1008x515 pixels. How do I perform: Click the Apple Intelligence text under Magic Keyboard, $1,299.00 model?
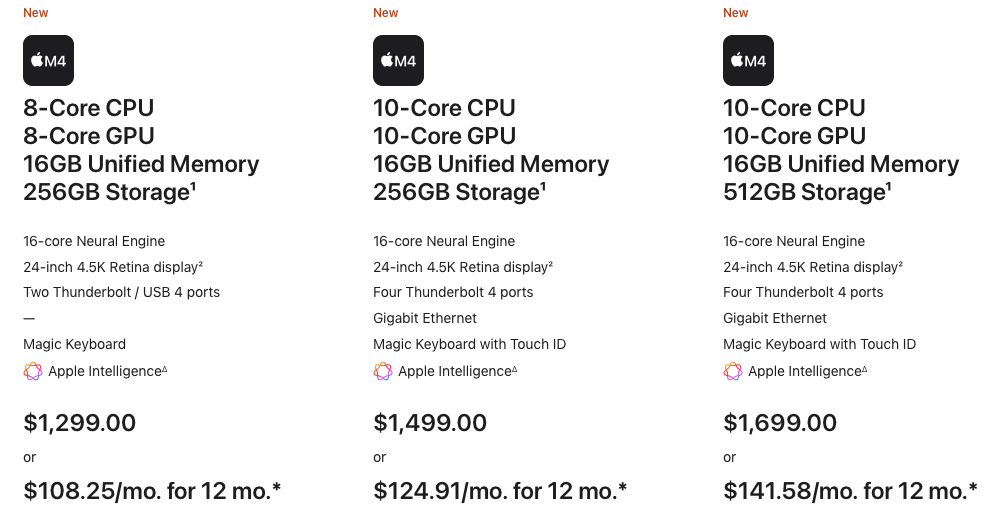click(x=105, y=371)
